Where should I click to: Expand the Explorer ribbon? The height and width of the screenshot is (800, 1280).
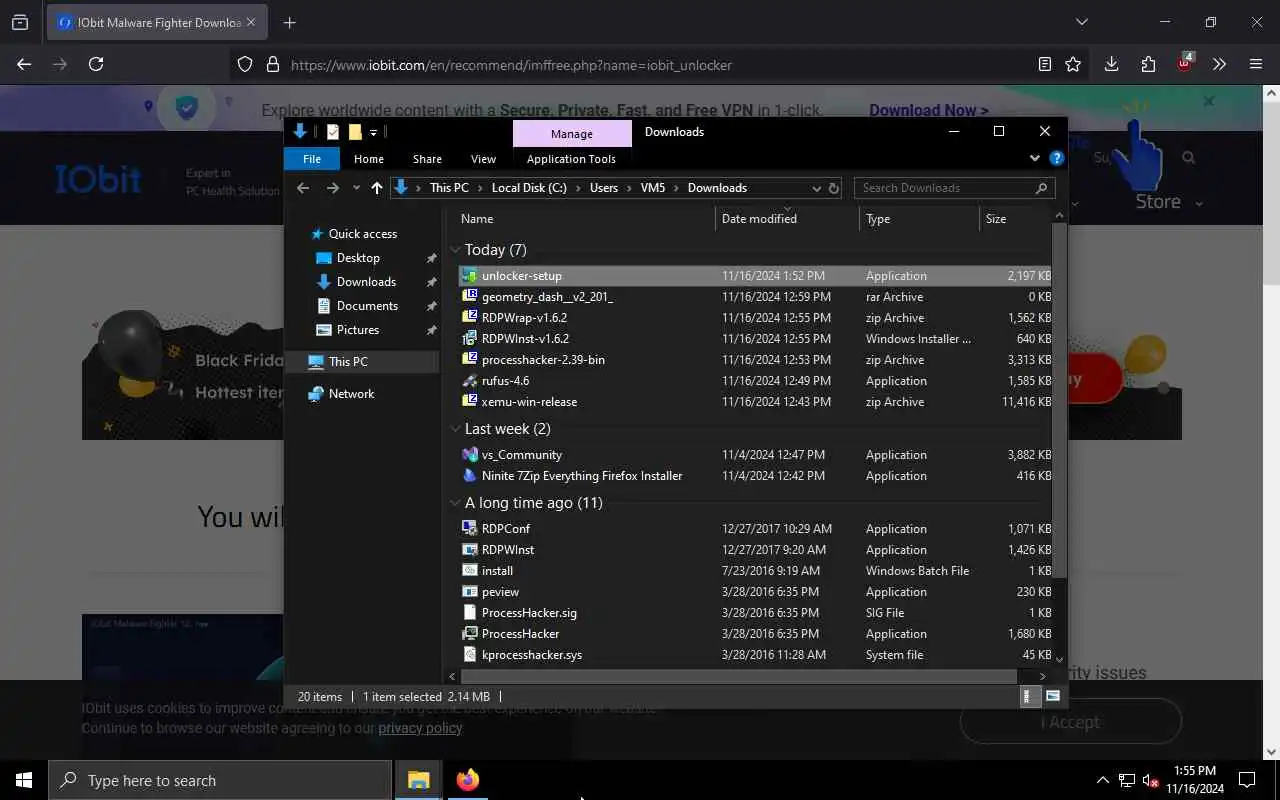(1035, 158)
